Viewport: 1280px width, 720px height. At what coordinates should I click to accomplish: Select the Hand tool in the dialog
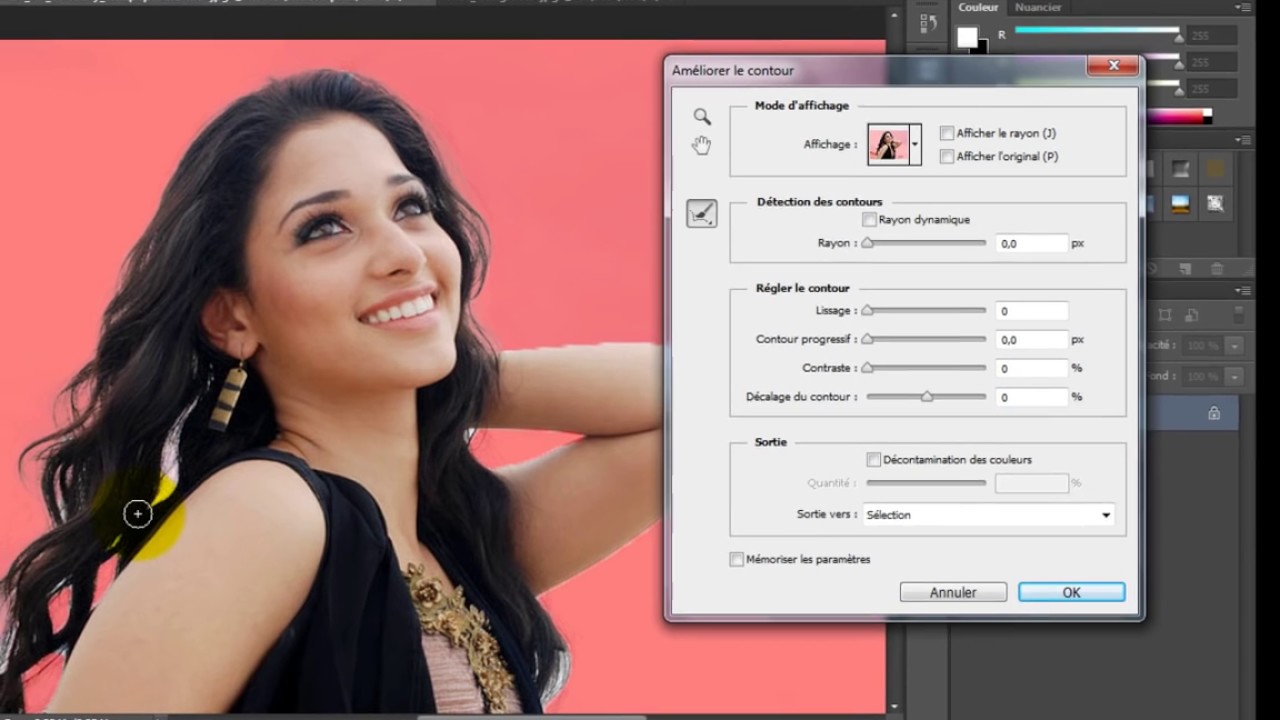[x=702, y=146]
